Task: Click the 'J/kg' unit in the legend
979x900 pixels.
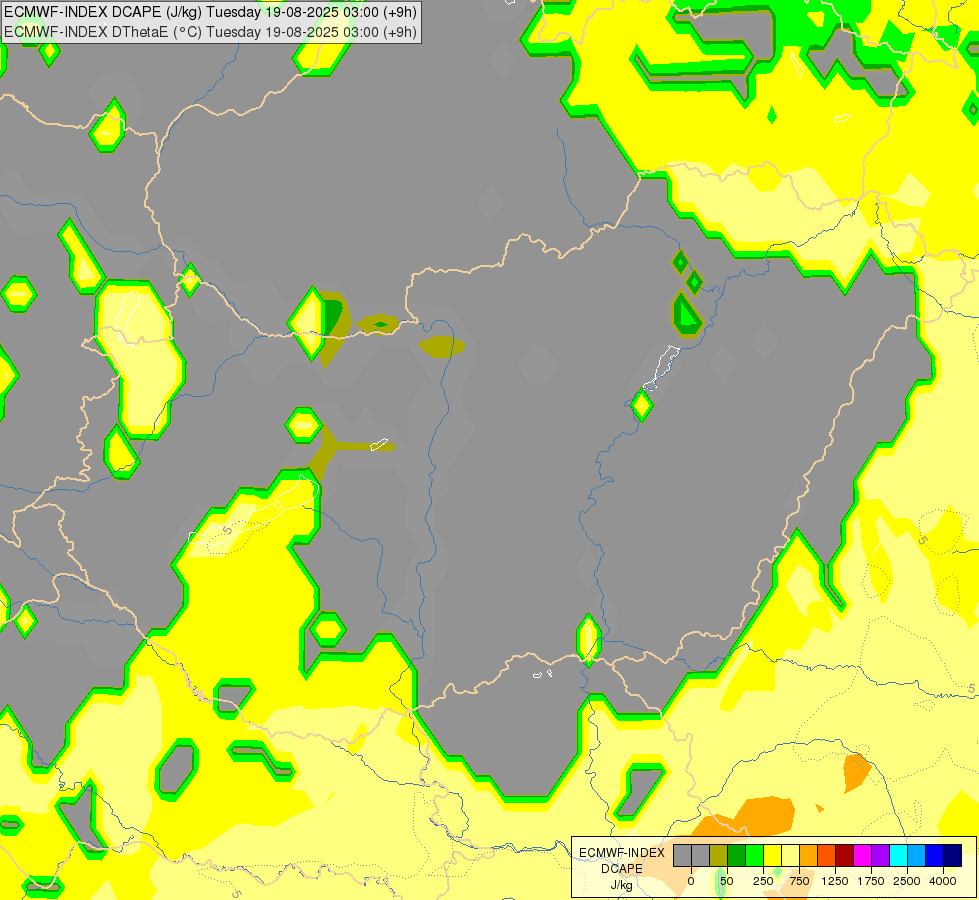Action: tap(621, 885)
